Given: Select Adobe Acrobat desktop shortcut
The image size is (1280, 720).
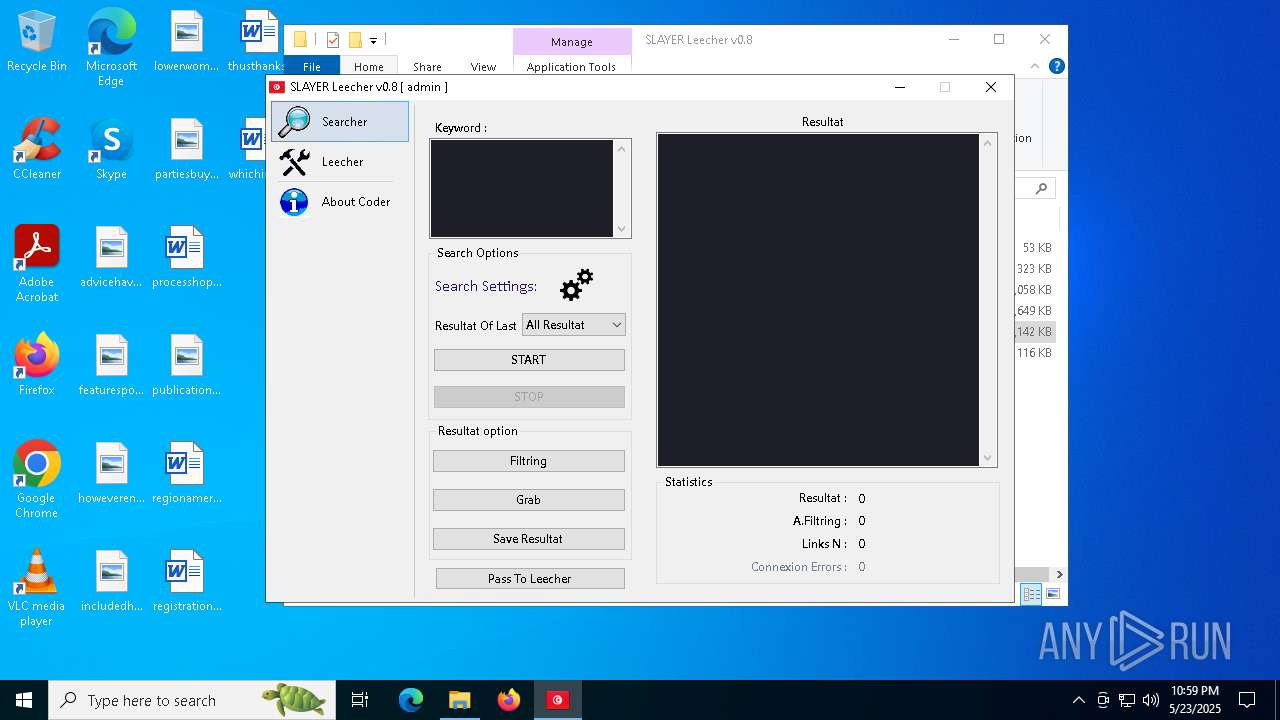Looking at the screenshot, I should (x=37, y=264).
